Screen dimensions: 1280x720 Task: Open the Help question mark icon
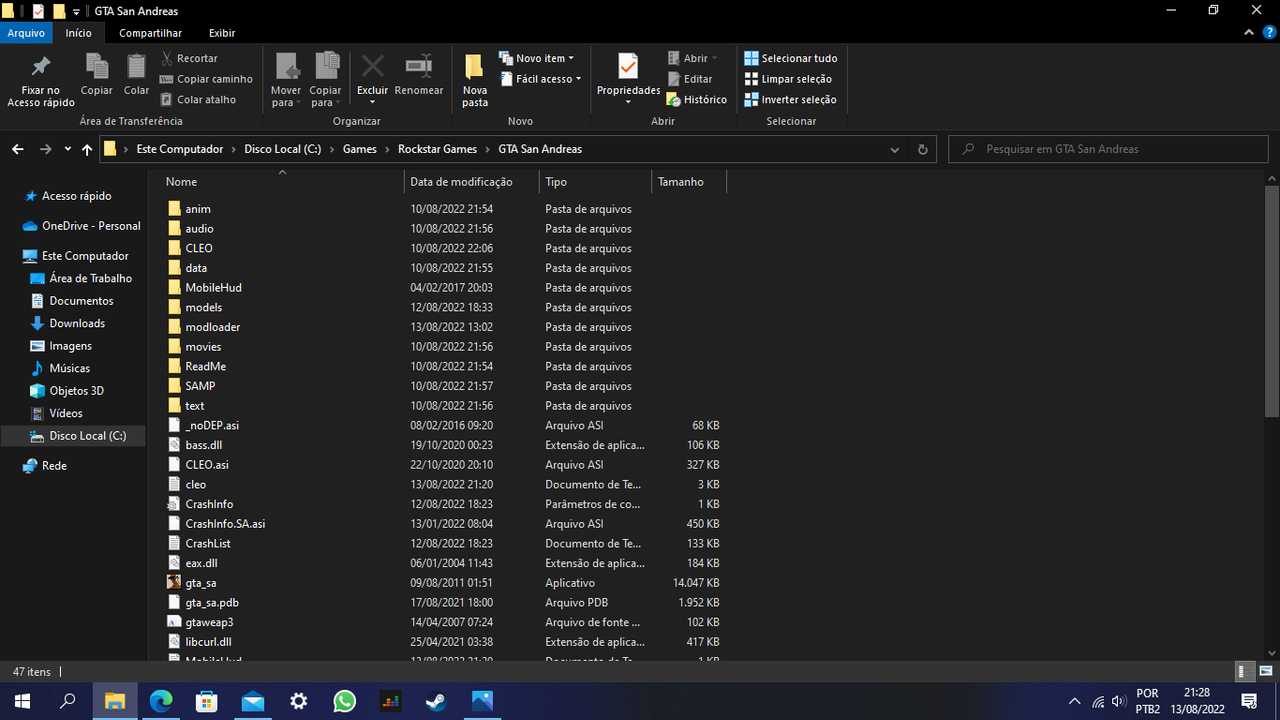tap(1268, 33)
